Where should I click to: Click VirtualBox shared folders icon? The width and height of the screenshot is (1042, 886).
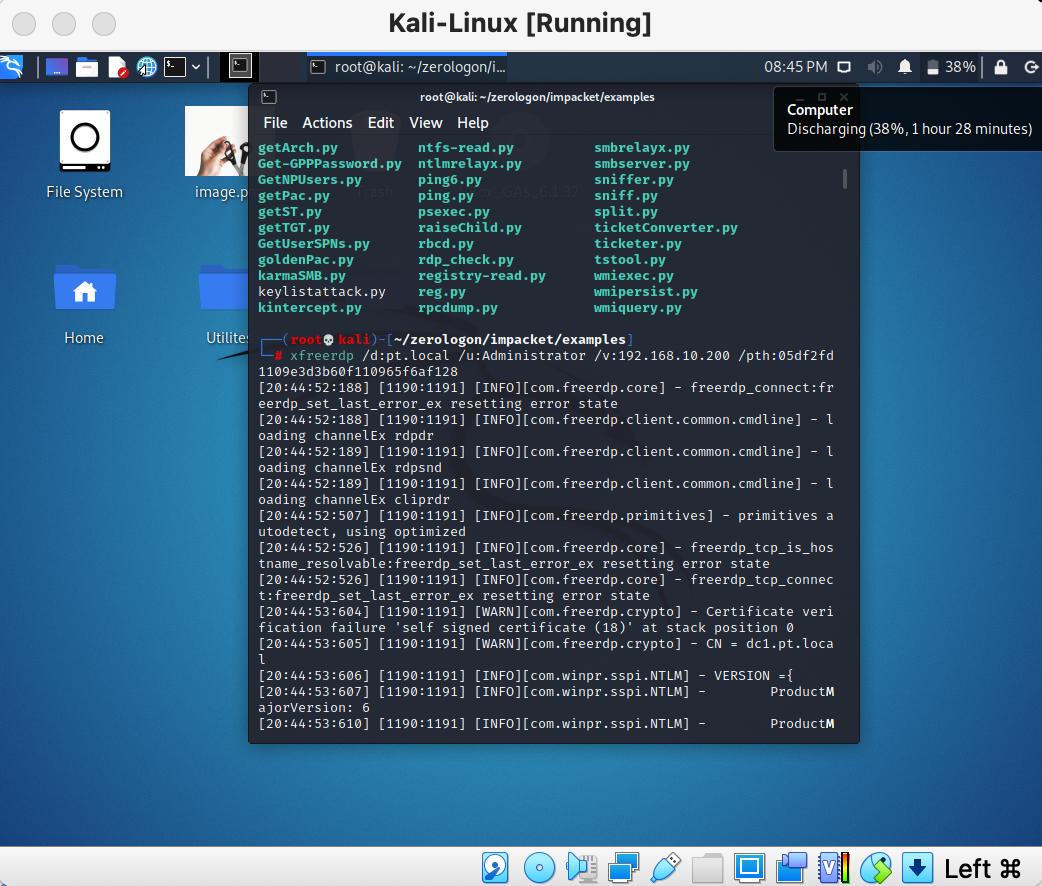pyautogui.click(x=708, y=868)
